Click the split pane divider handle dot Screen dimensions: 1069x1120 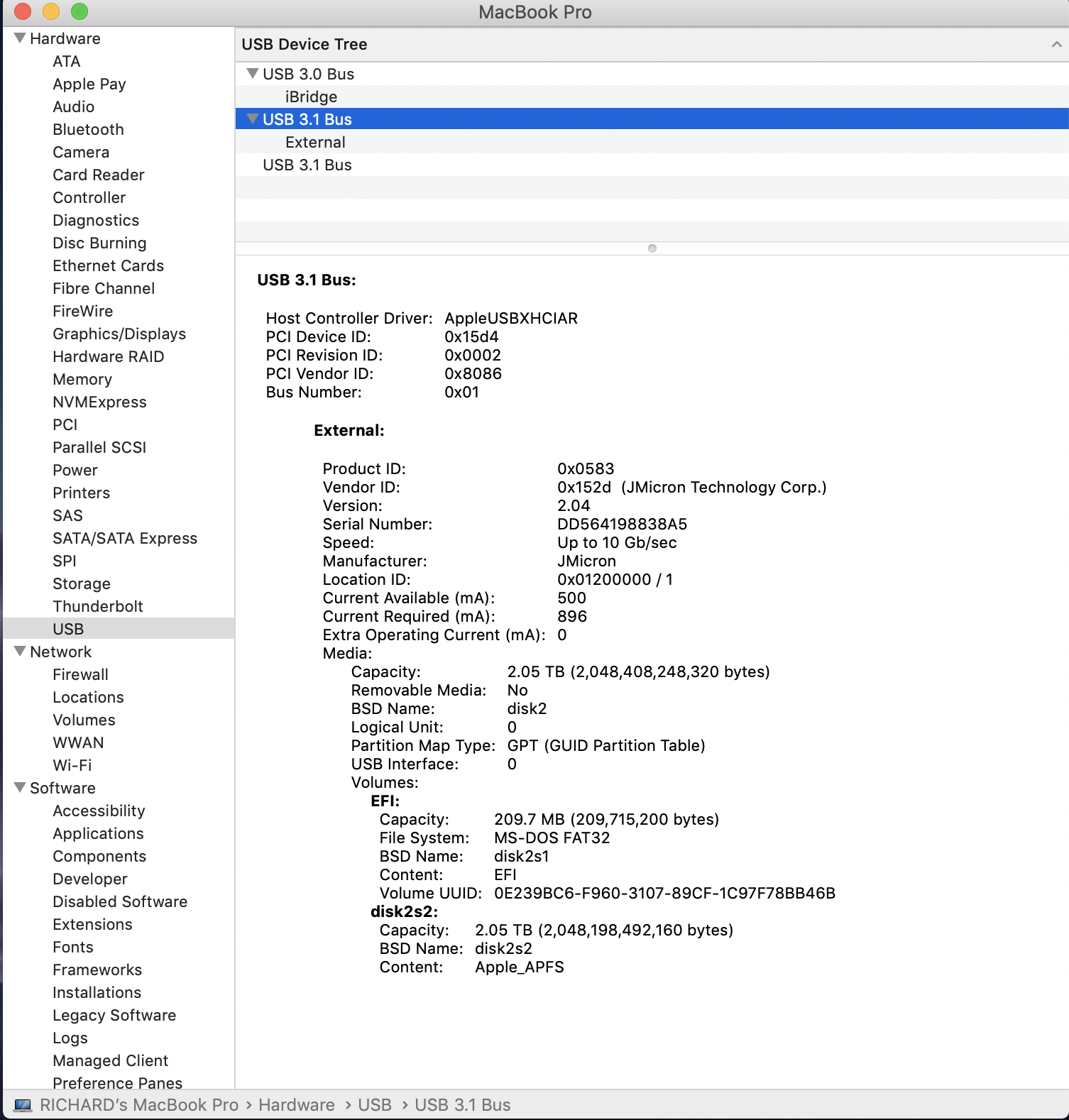point(652,248)
